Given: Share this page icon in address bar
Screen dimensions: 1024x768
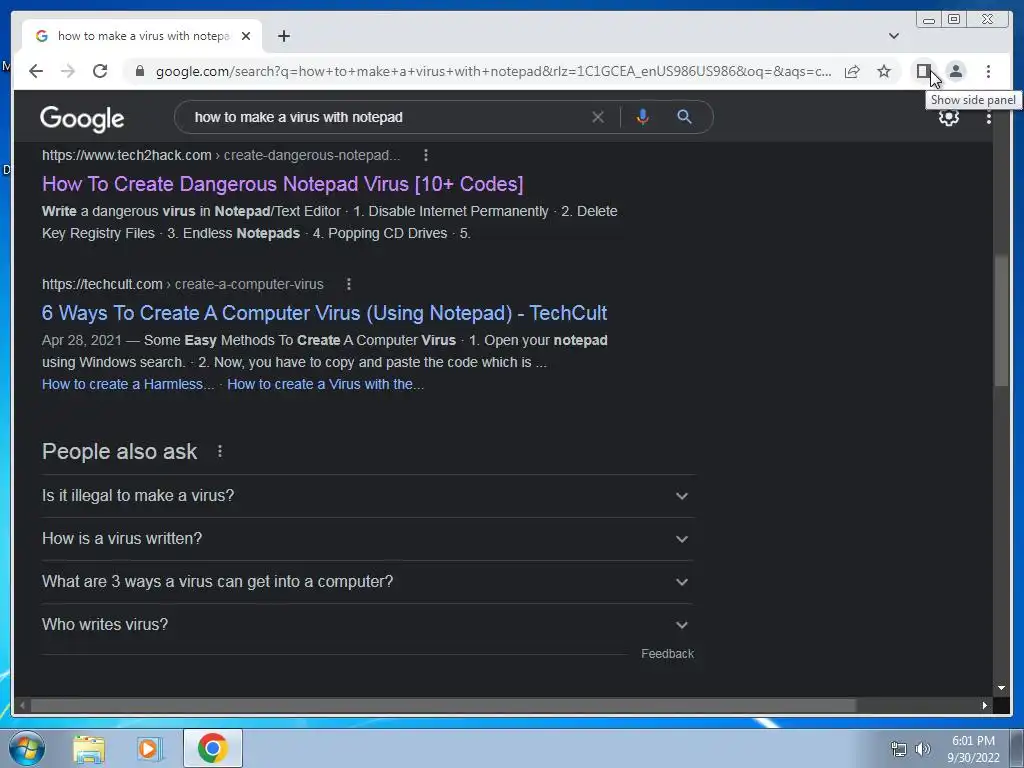Looking at the screenshot, I should tap(852, 71).
